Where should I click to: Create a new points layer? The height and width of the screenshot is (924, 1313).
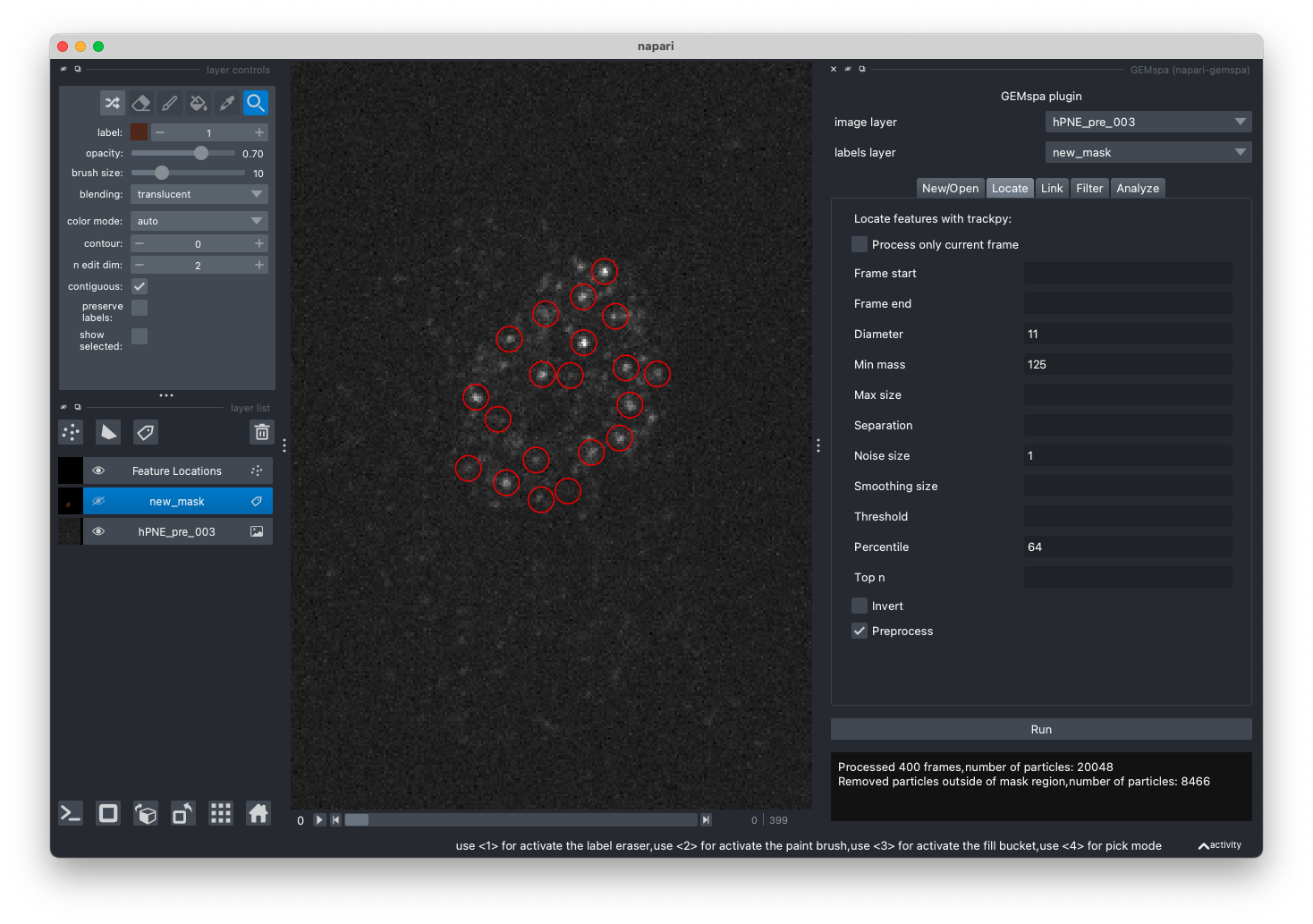(x=71, y=433)
